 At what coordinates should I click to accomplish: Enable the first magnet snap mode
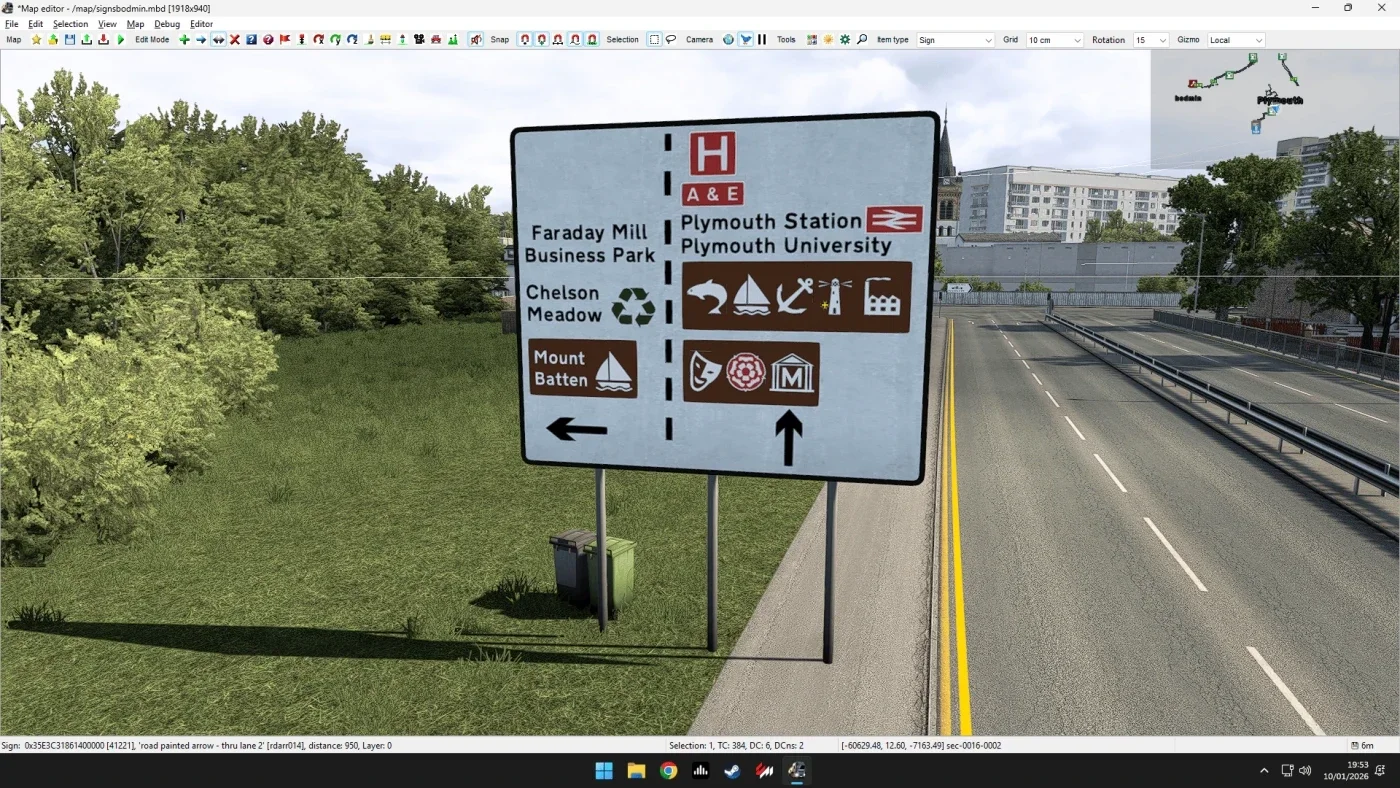click(524, 39)
